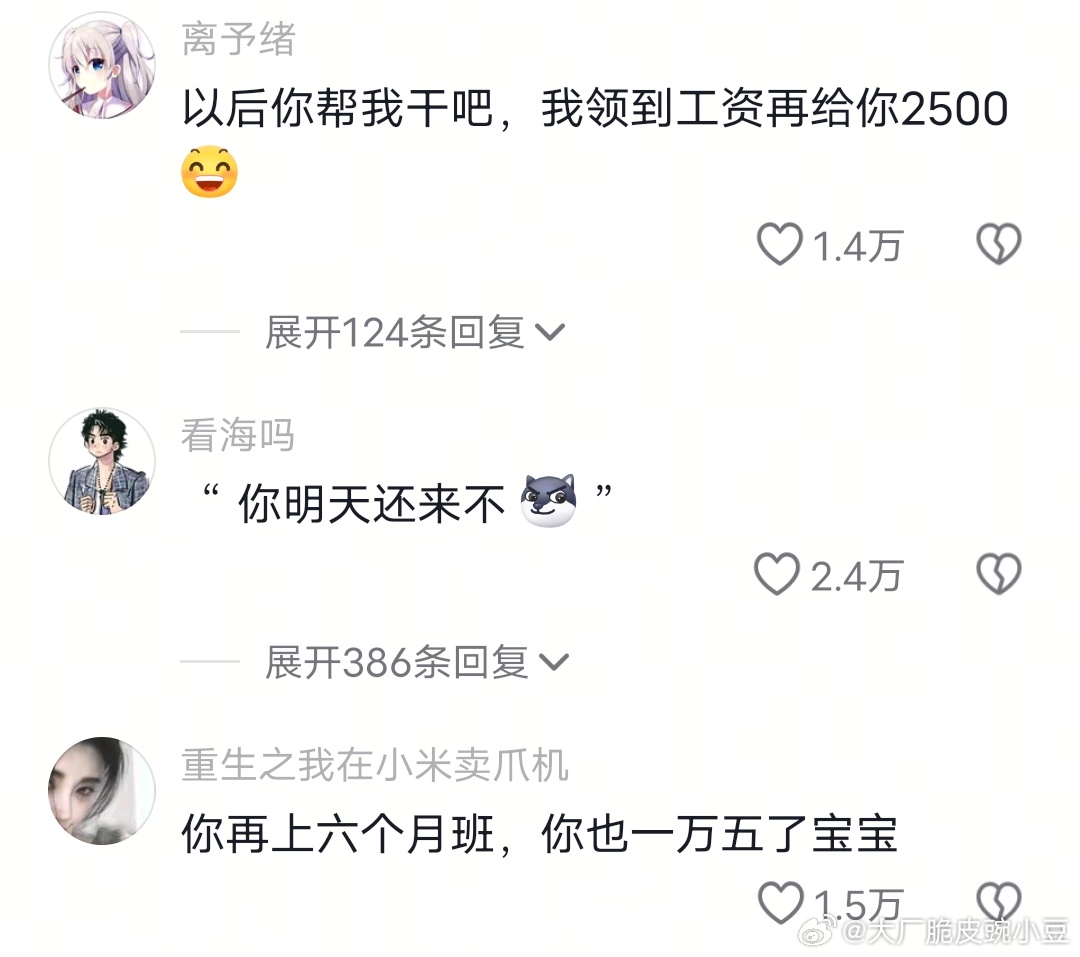
Task: Dislike 离予绪's comment with broken heart
Action: (999, 244)
